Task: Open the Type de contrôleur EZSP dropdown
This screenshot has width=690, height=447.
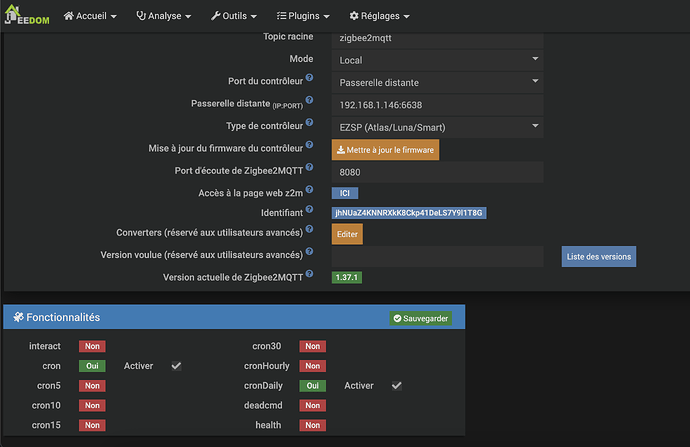Action: coord(438,126)
